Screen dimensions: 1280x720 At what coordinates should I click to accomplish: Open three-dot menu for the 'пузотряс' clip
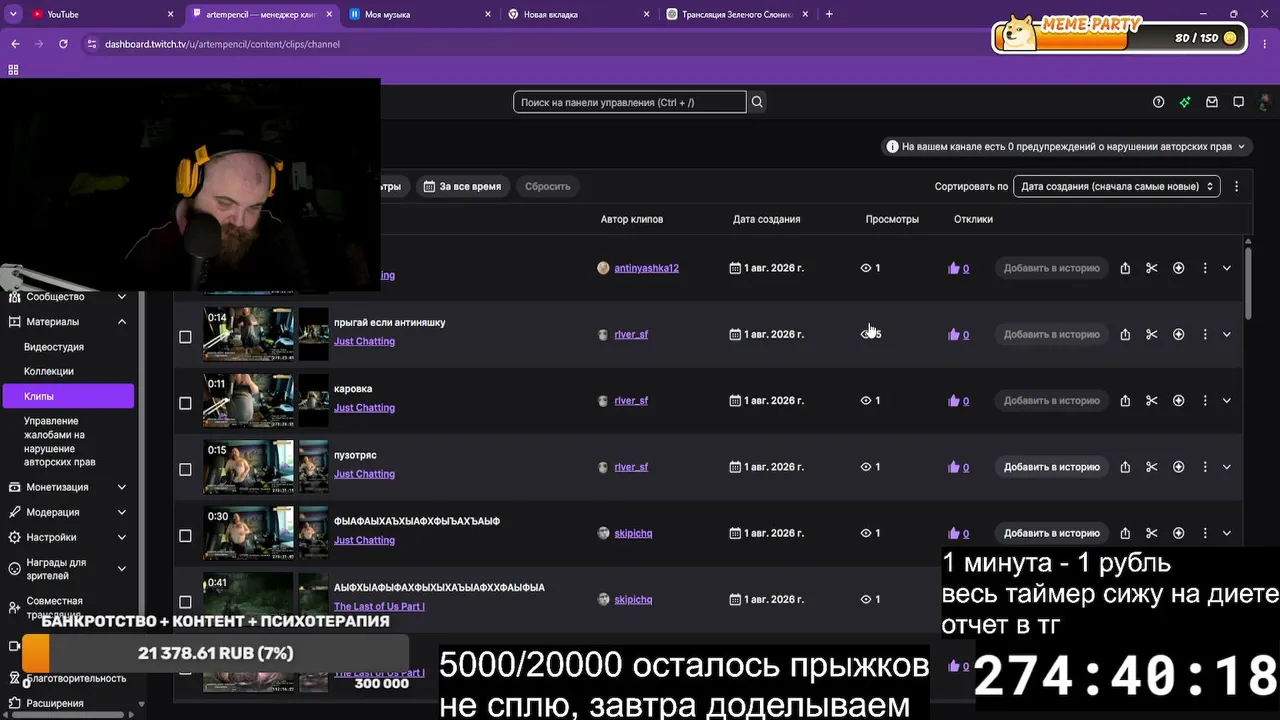1205,467
